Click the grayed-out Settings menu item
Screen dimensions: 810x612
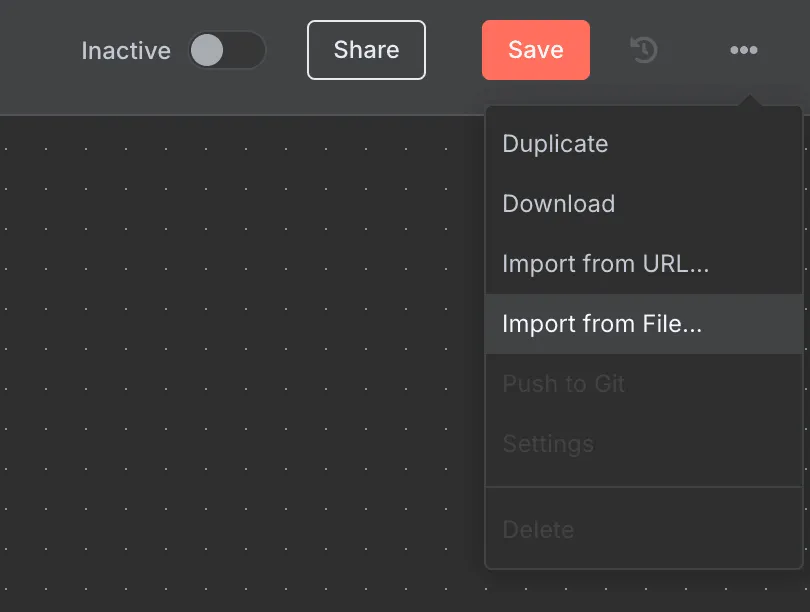pyautogui.click(x=548, y=444)
